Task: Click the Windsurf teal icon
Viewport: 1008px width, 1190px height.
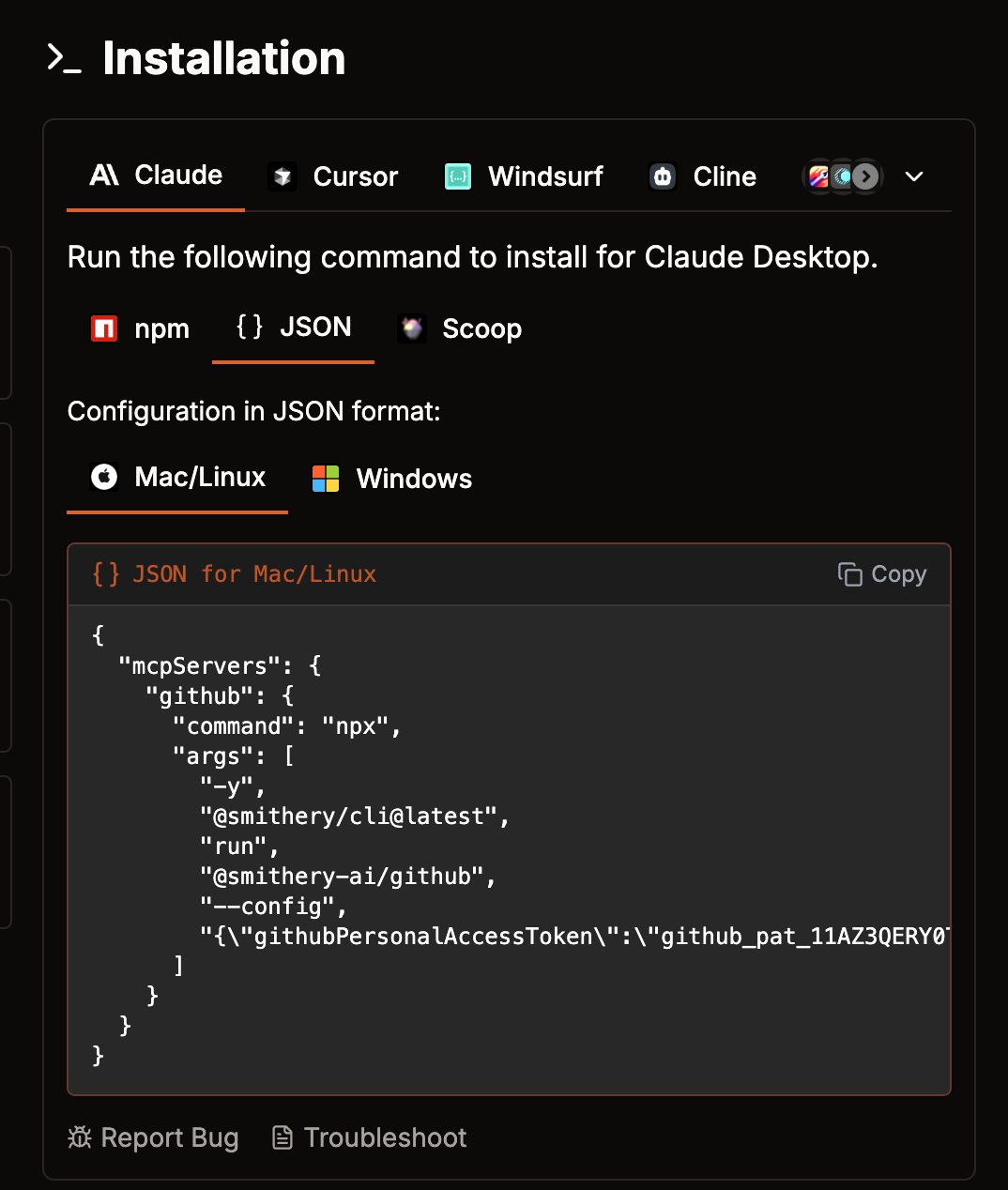Action: pos(458,176)
